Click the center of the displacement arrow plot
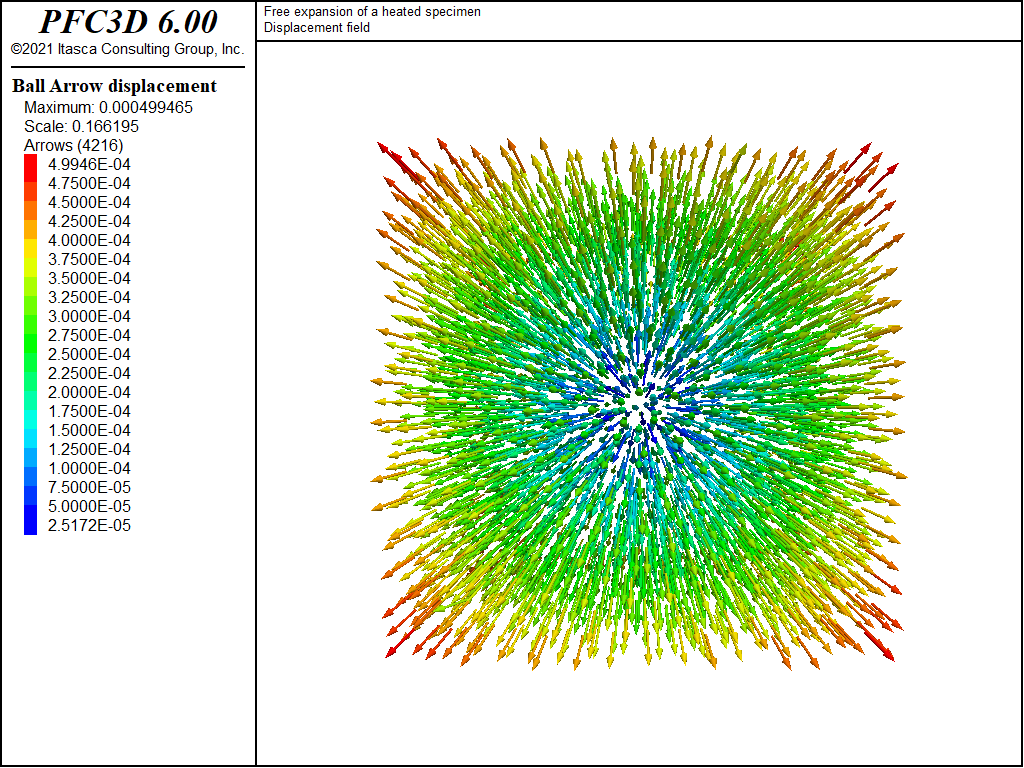This screenshot has height=768, width=1024. (x=639, y=403)
